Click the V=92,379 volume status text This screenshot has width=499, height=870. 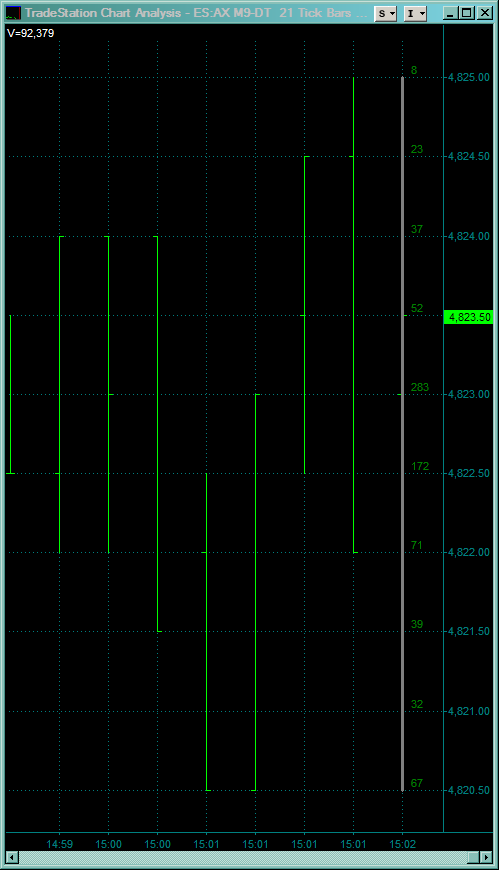click(31, 33)
